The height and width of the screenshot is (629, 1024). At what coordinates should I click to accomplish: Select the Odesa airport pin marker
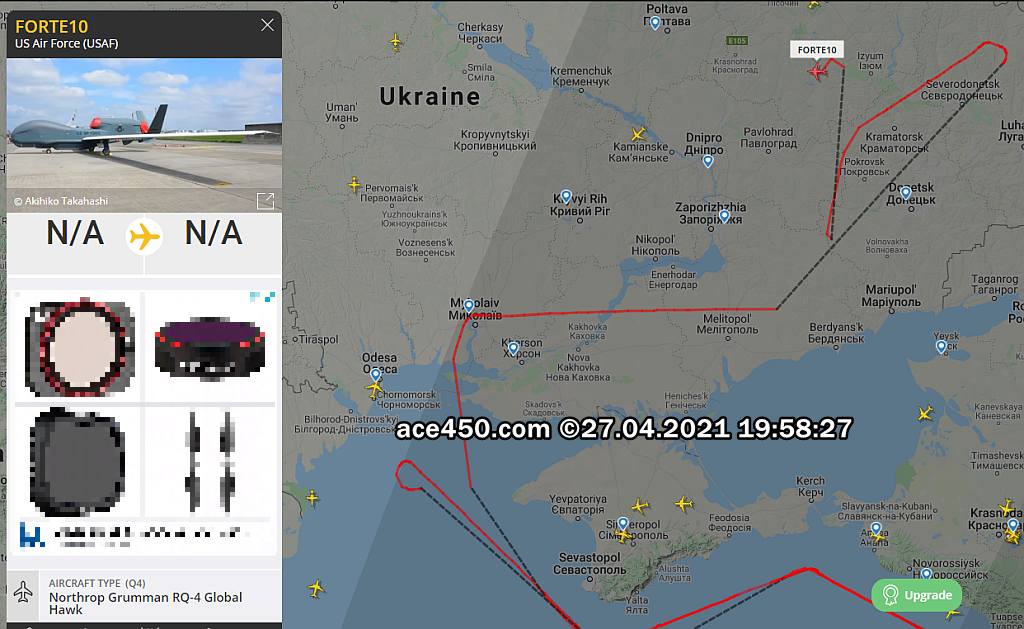tap(376, 374)
